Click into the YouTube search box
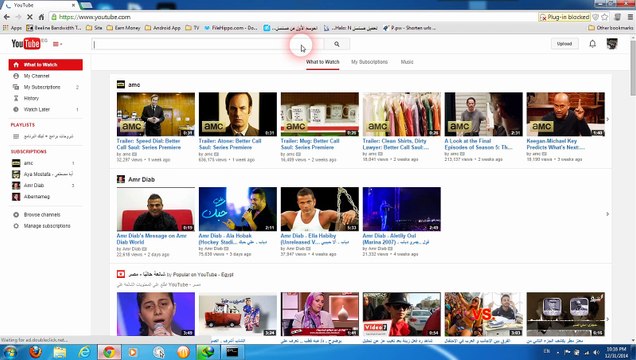This screenshot has height=360, width=636. click(x=208, y=44)
